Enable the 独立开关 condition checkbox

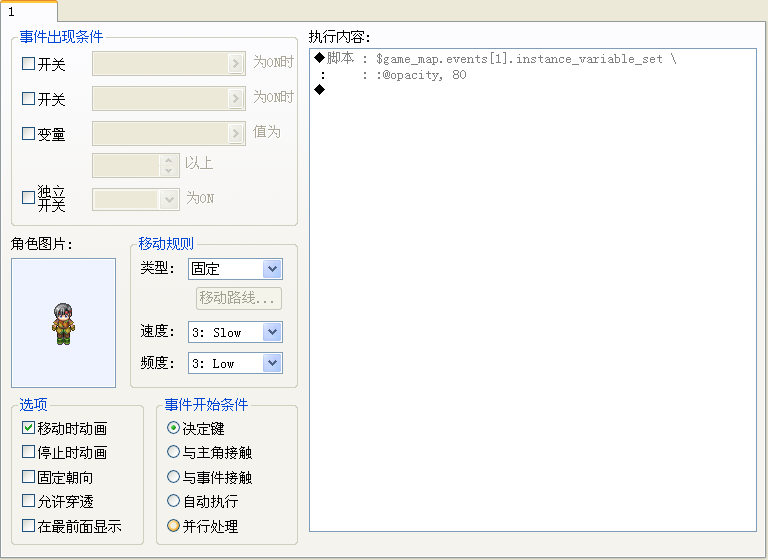point(28,197)
